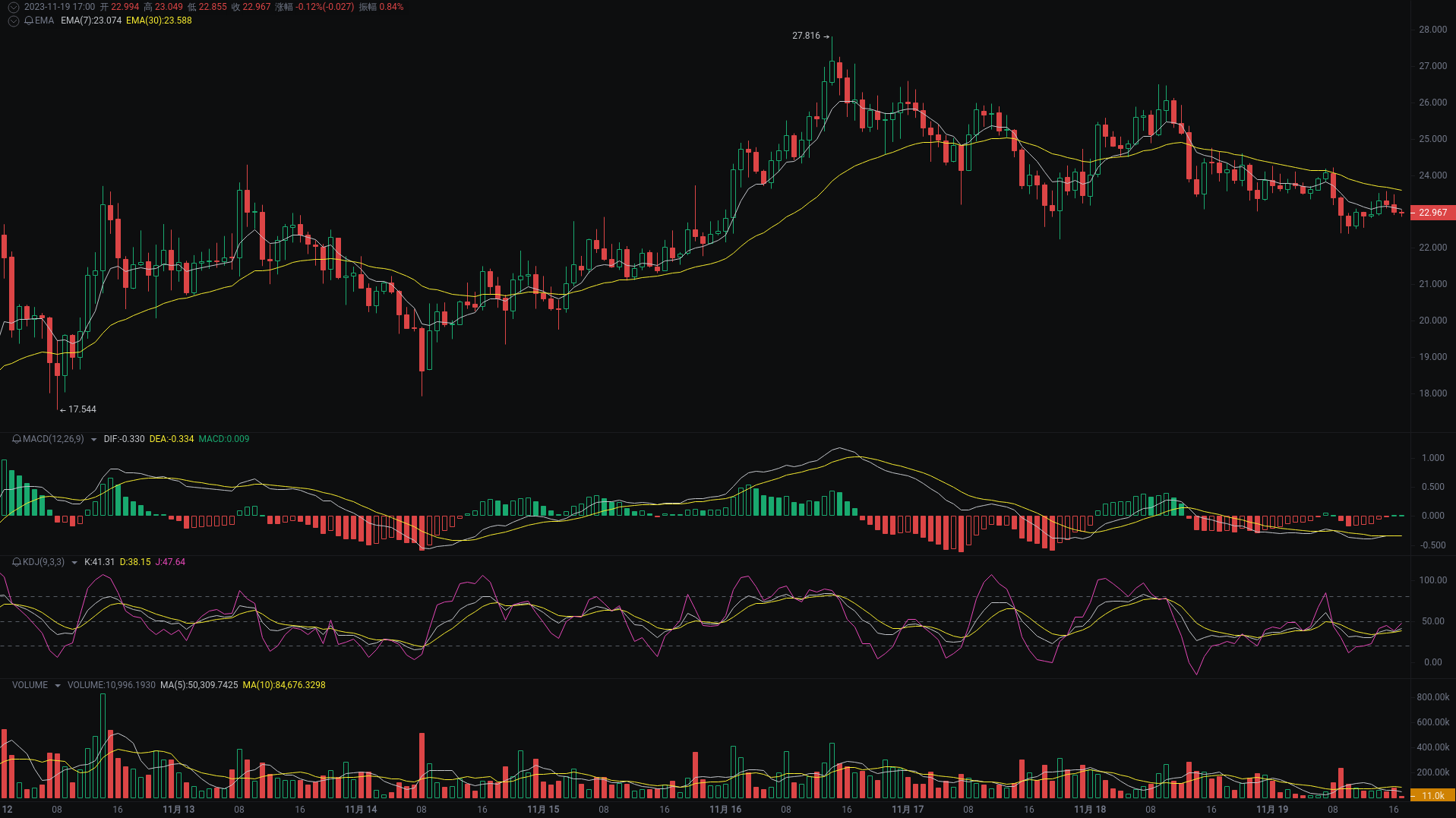Screen dimensions: 1456x818
Task: Open the VOLUME indicator dropdown arrow
Action: pyautogui.click(x=57, y=686)
